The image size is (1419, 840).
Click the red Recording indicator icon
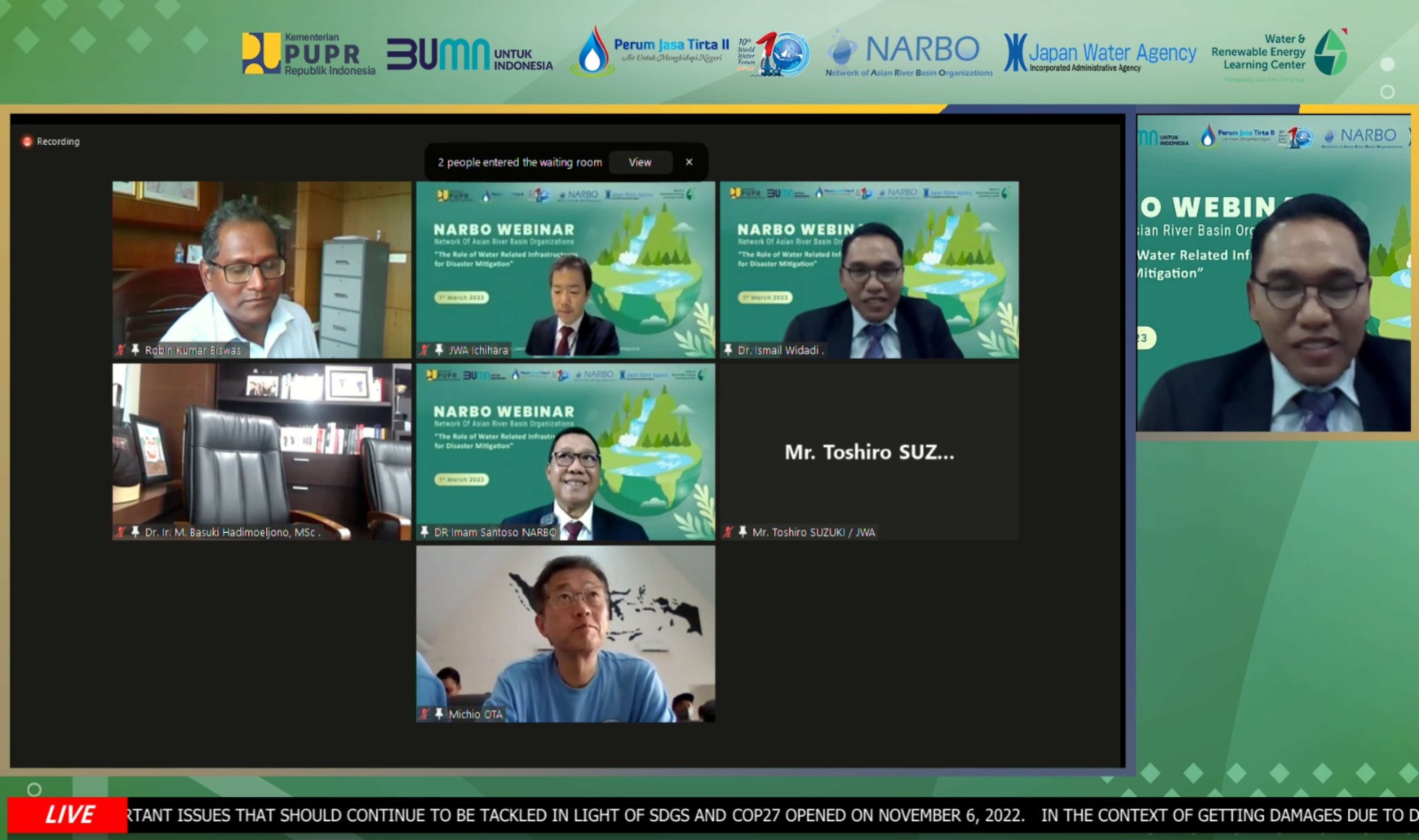pos(27,141)
